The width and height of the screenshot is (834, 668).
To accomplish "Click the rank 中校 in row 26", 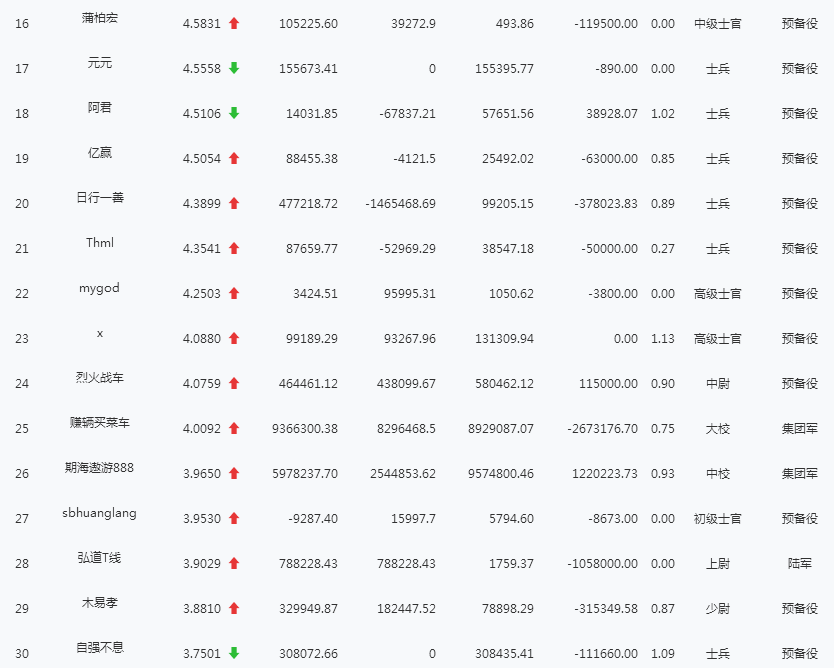I will pos(718,474).
